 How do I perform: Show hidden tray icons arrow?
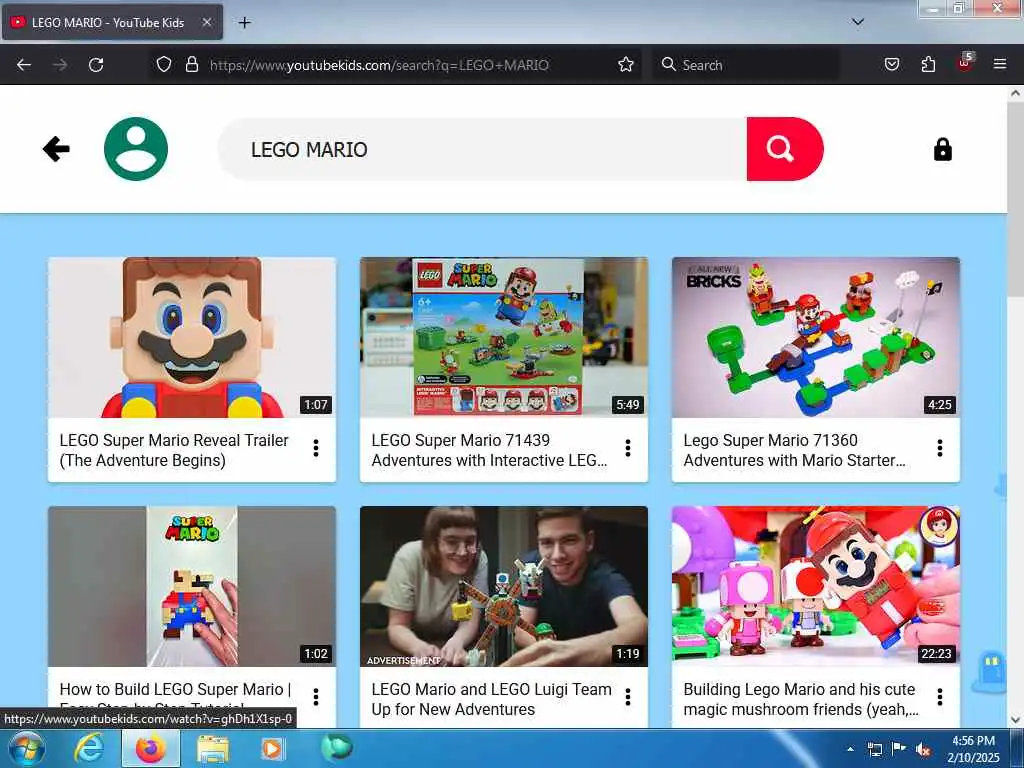click(x=850, y=749)
